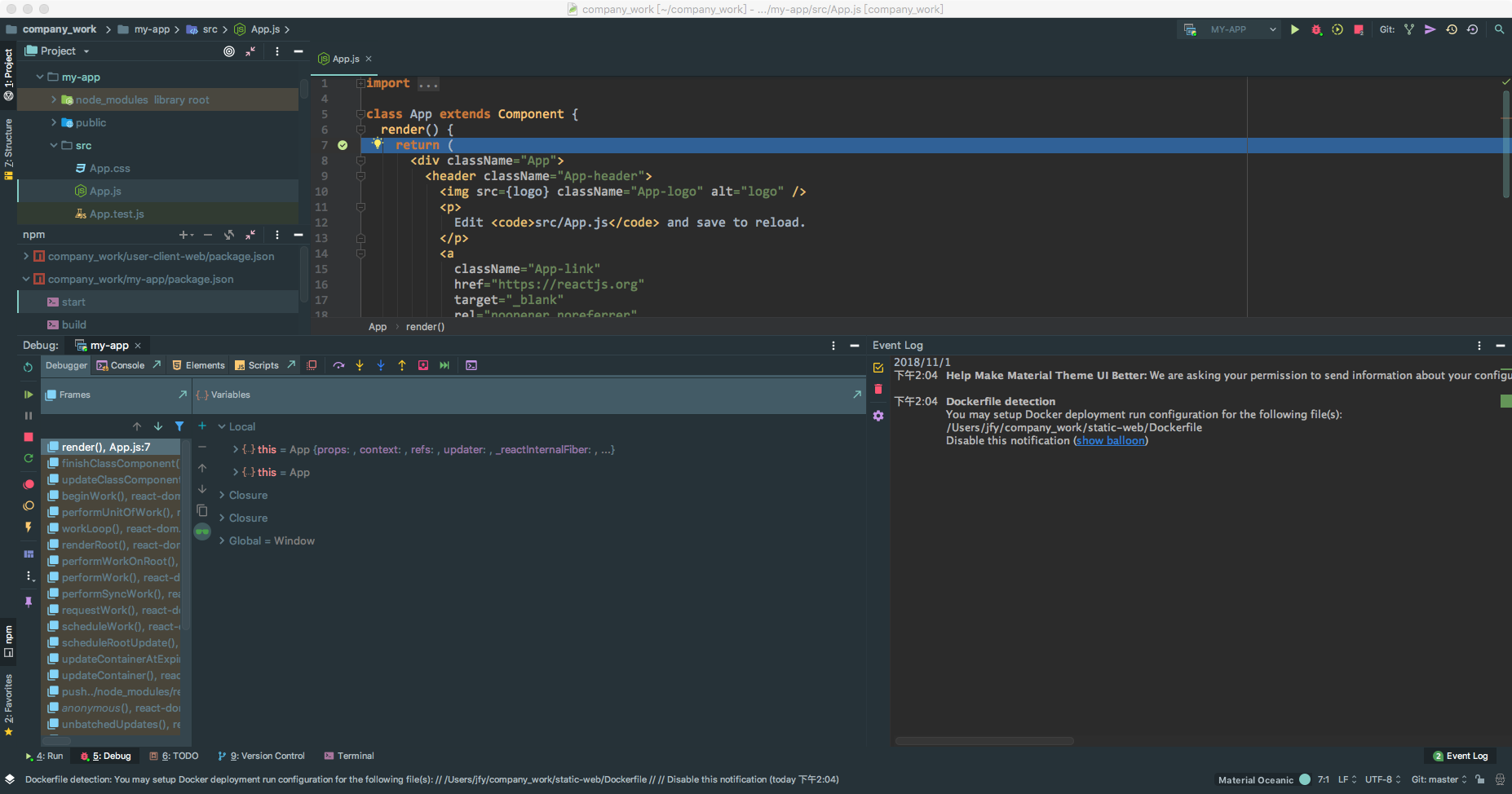
Task: Open the 4: Run tool window
Action: (44, 756)
